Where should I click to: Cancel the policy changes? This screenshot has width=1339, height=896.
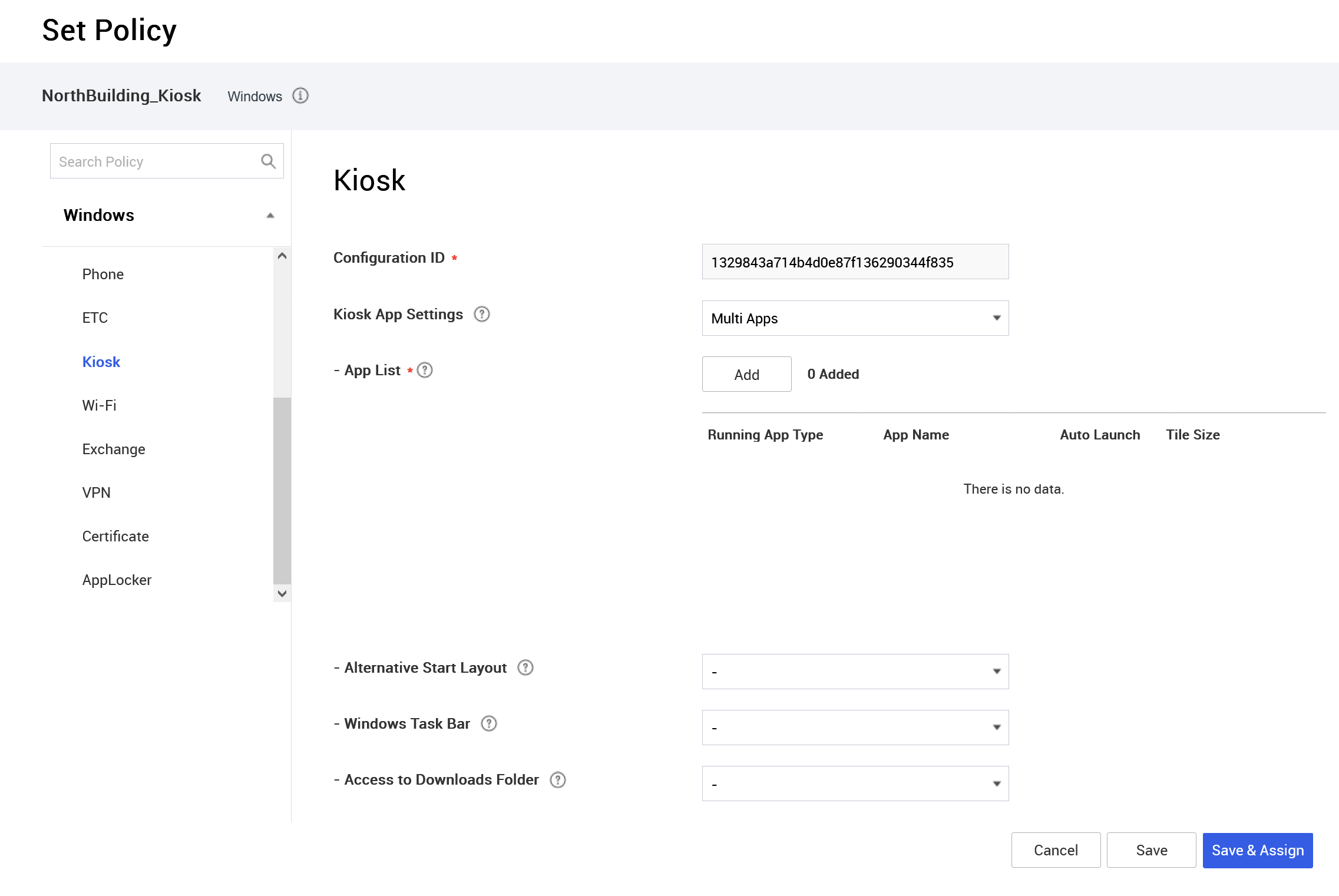pyautogui.click(x=1055, y=850)
